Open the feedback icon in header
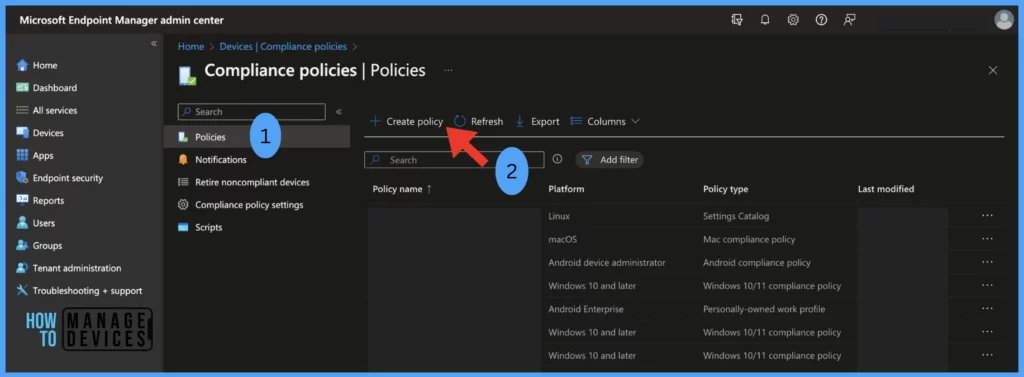 (x=849, y=20)
